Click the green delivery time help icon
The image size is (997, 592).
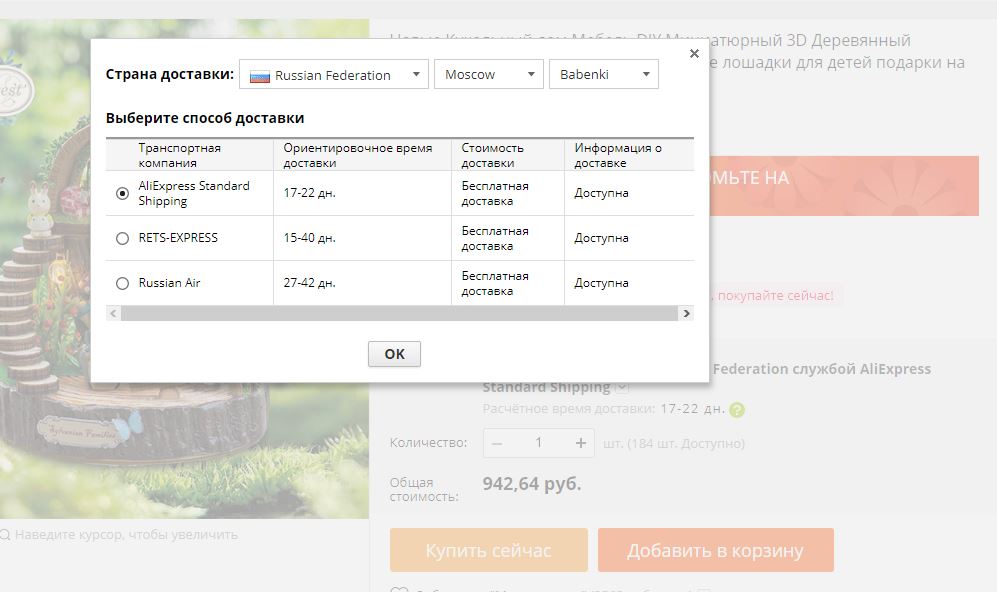[x=737, y=409]
